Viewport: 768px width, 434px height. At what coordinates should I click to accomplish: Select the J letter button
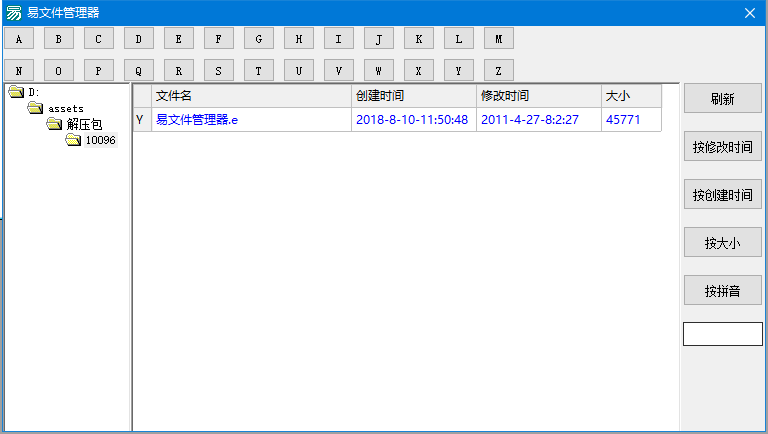[379, 39]
